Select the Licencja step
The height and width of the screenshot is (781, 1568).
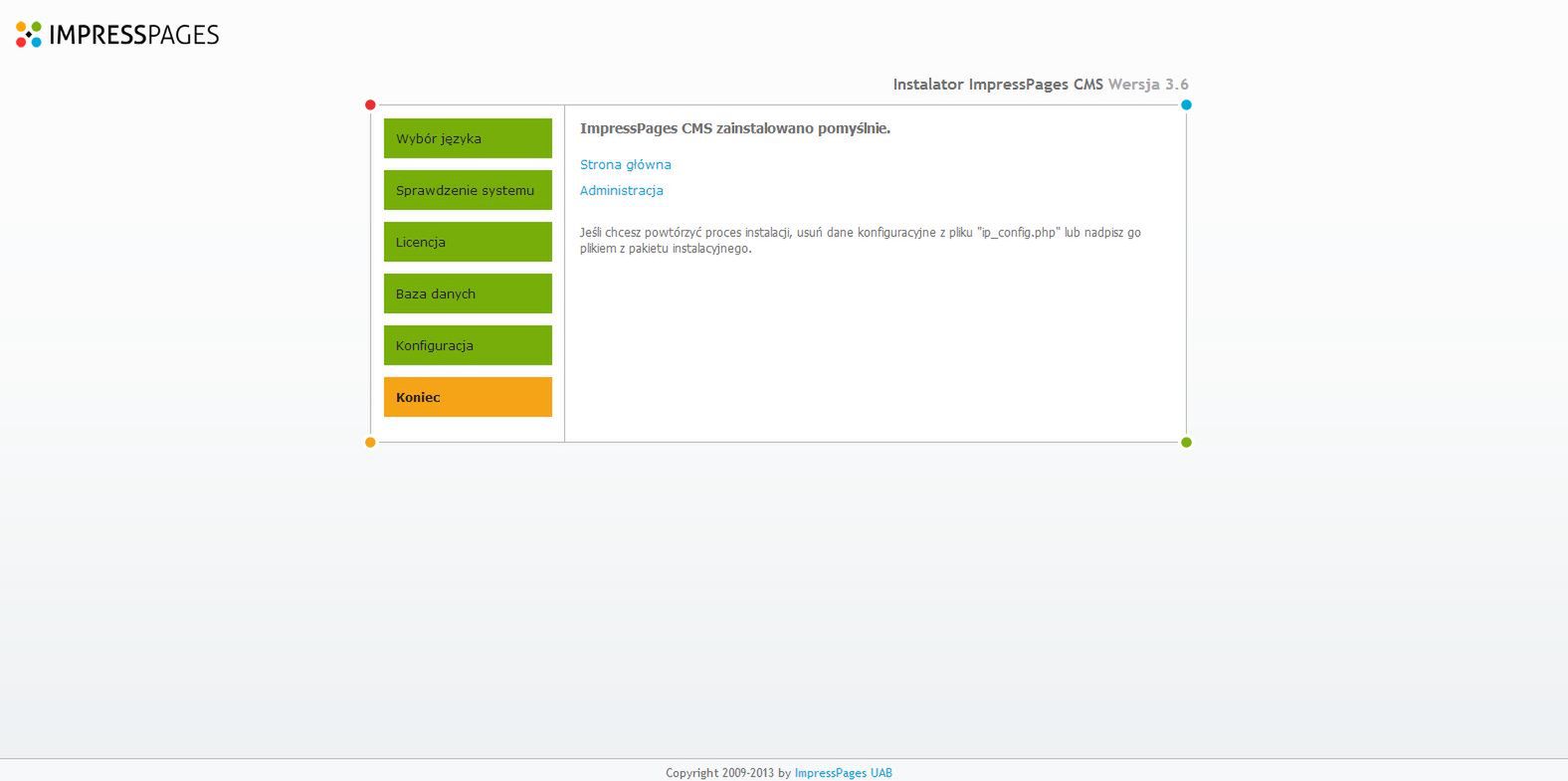coord(468,242)
